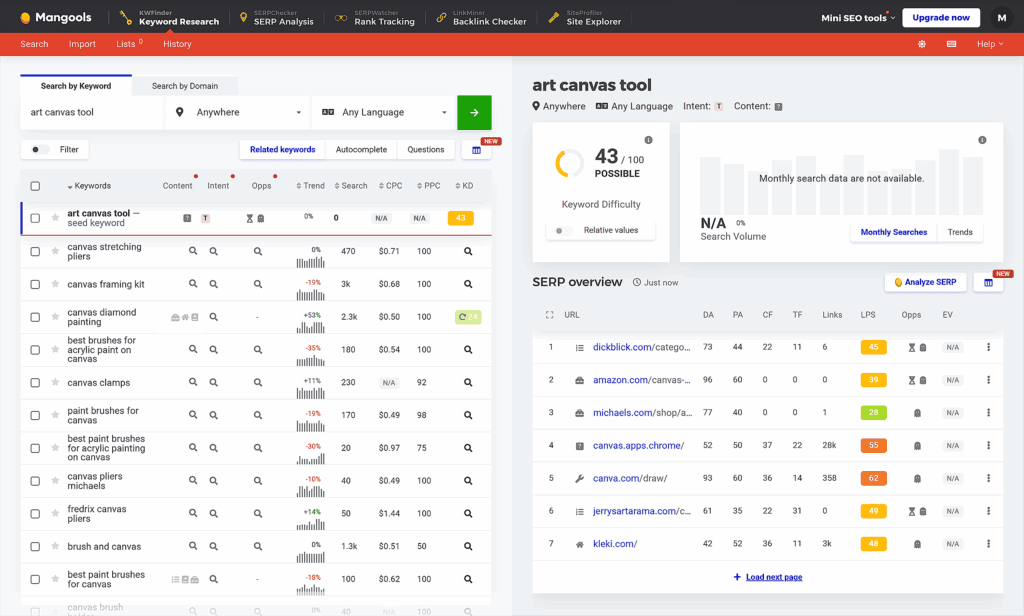Screen dimensions: 1024x616
Task: Tick the checkbox for canvas clamps
Action: coord(35,382)
